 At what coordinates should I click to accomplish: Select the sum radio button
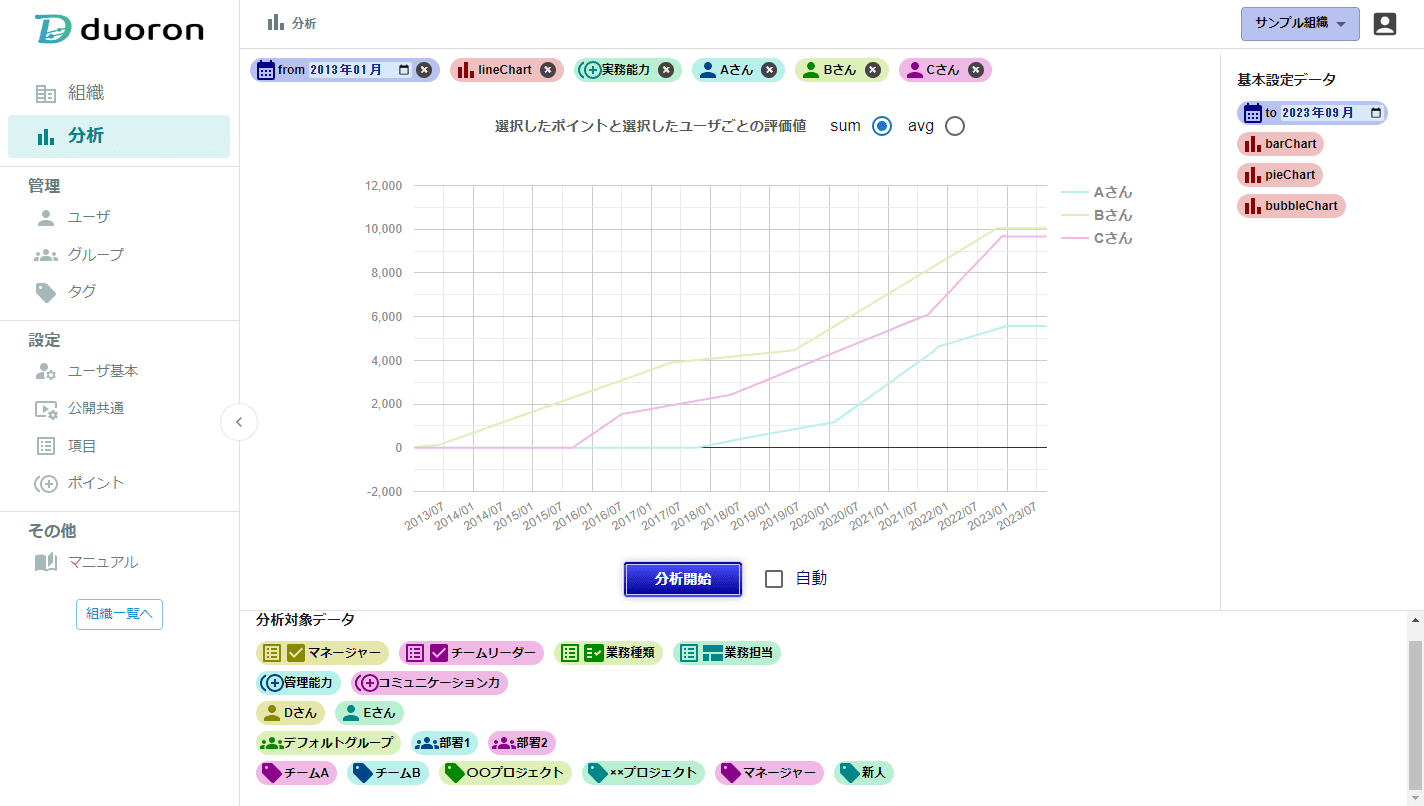882,126
